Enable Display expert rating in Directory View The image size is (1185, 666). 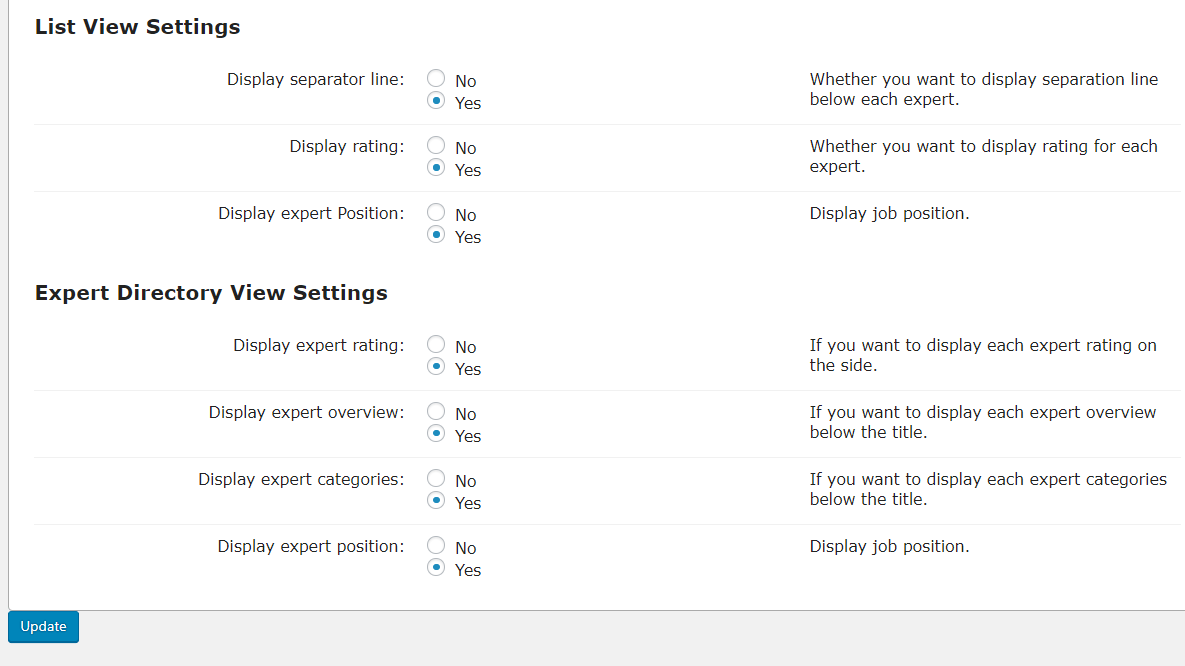tap(436, 367)
